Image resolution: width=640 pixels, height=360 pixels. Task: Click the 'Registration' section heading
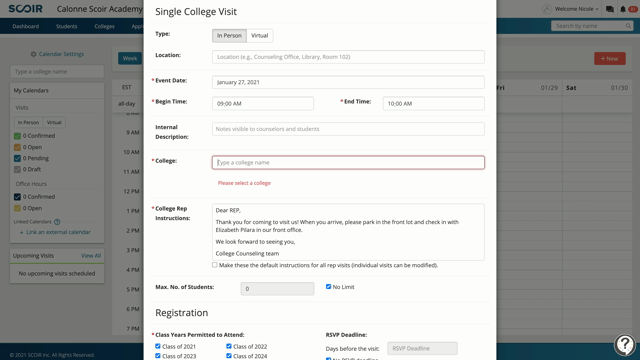[182, 313]
